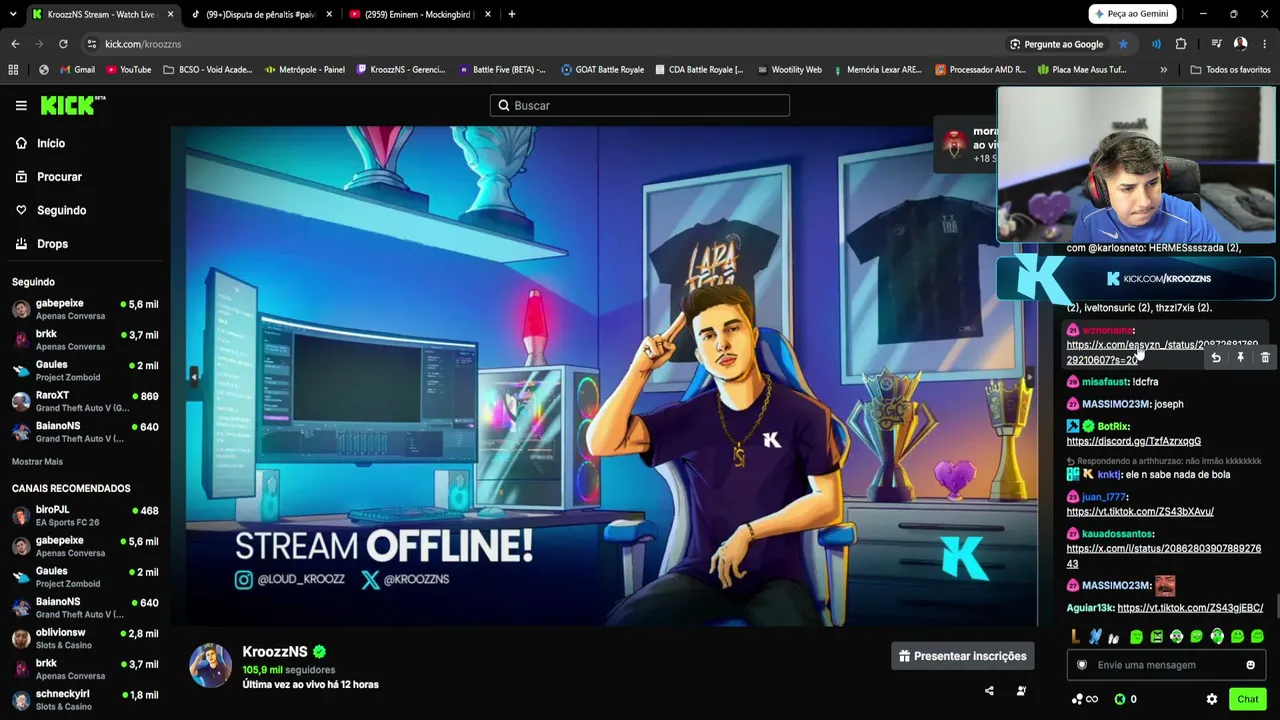
Task: Open oblivionsw recommended channel
Action: (85, 639)
